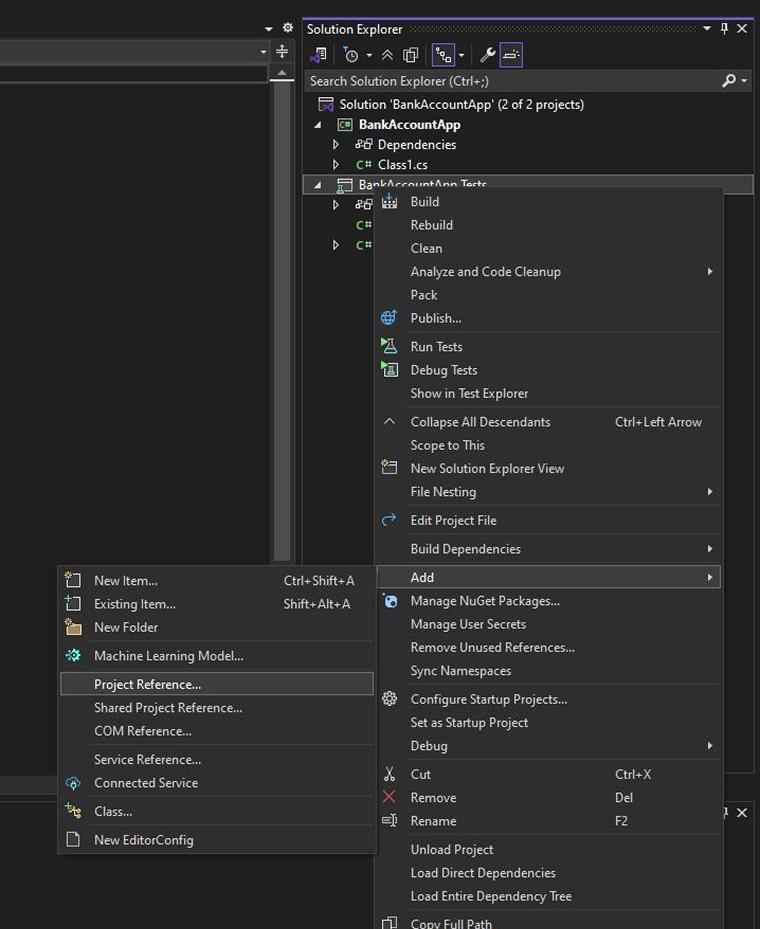
Task: Click the New EditorConfig file icon
Action: [x=73, y=840]
